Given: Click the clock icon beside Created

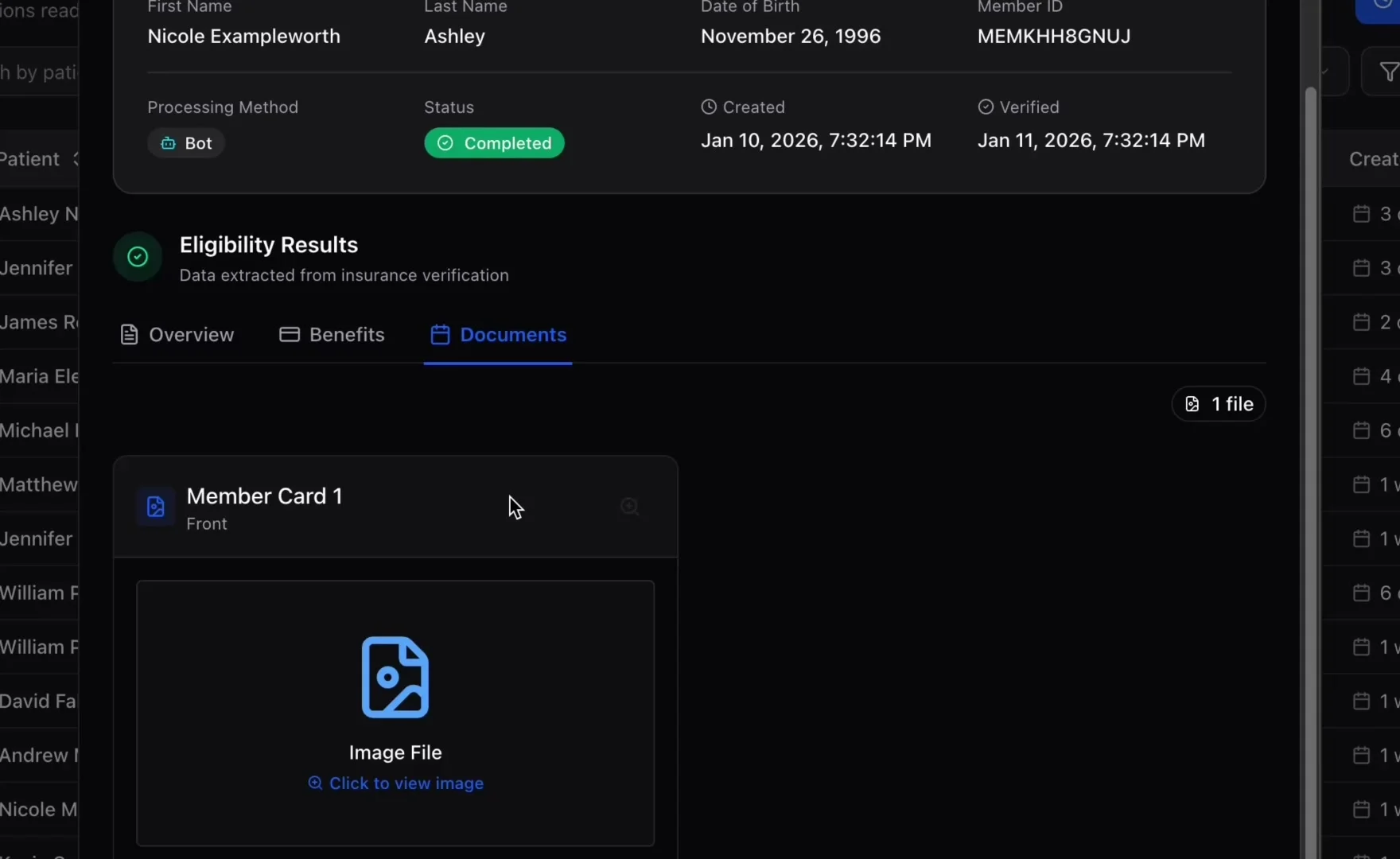Looking at the screenshot, I should tap(709, 107).
